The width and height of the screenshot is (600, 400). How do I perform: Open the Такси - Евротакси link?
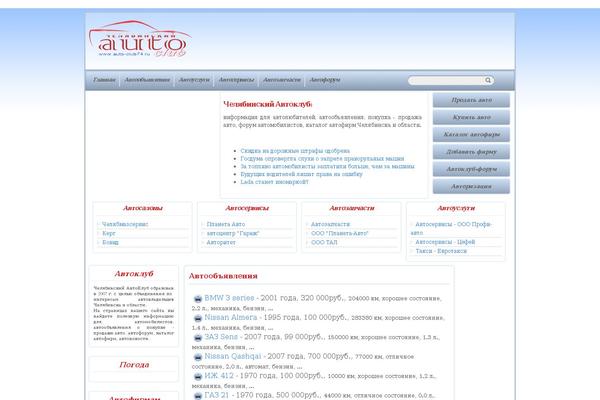pyautogui.click(x=441, y=251)
